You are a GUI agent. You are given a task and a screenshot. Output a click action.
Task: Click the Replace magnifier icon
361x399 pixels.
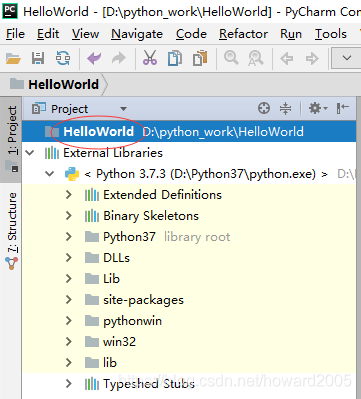coord(256,58)
